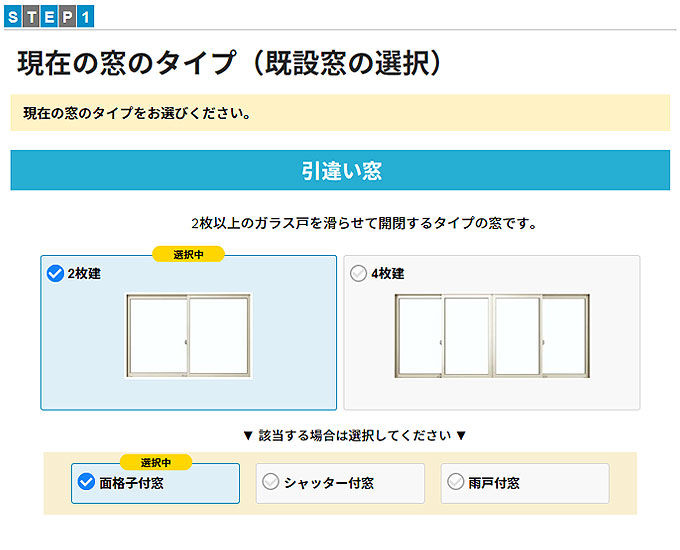Click the yellow 選択中 badge above 2枚建
680x550 pixels.
coord(188,254)
